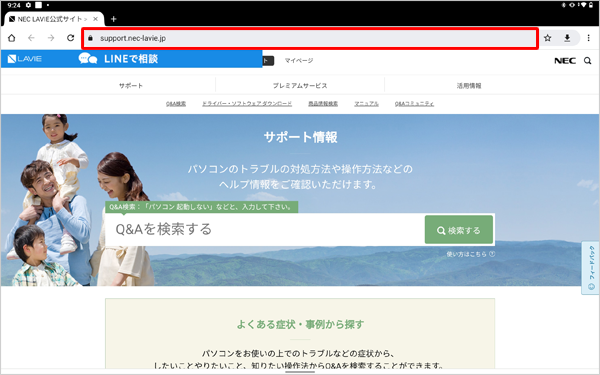Open the 使い方はこちら help link
Screen dimensions: 600x375
click(x=471, y=254)
